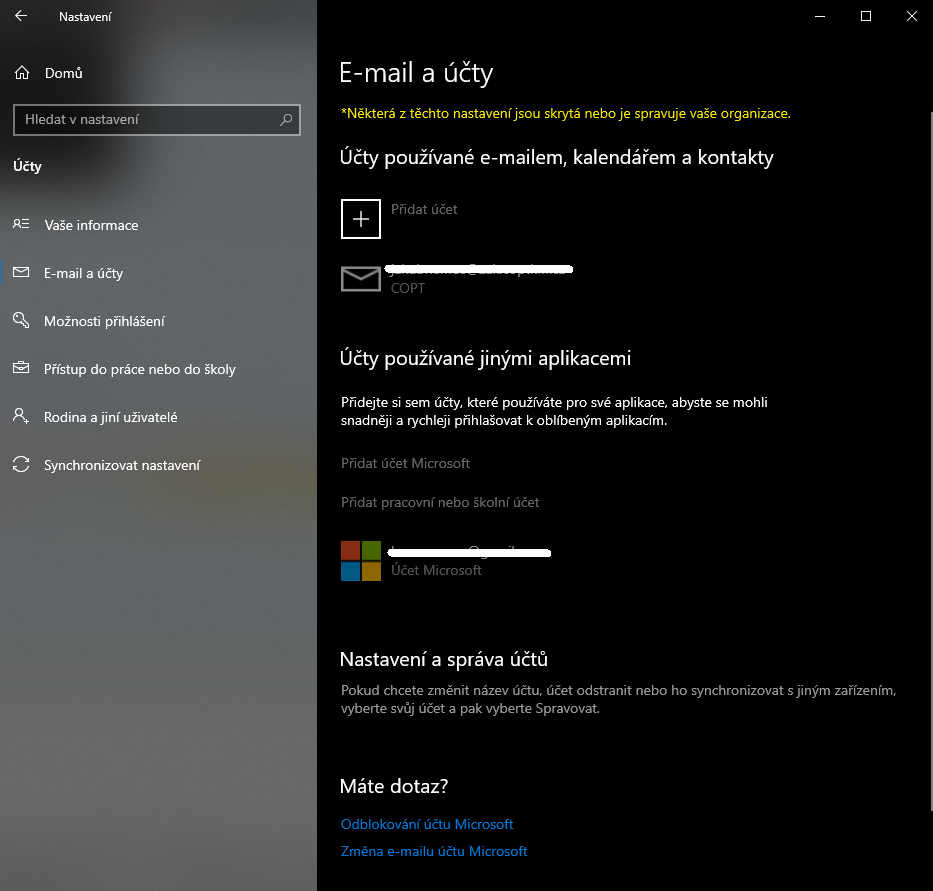Open the Změna e-mailu účtu Microsoft link
The width and height of the screenshot is (933, 891).
(434, 851)
